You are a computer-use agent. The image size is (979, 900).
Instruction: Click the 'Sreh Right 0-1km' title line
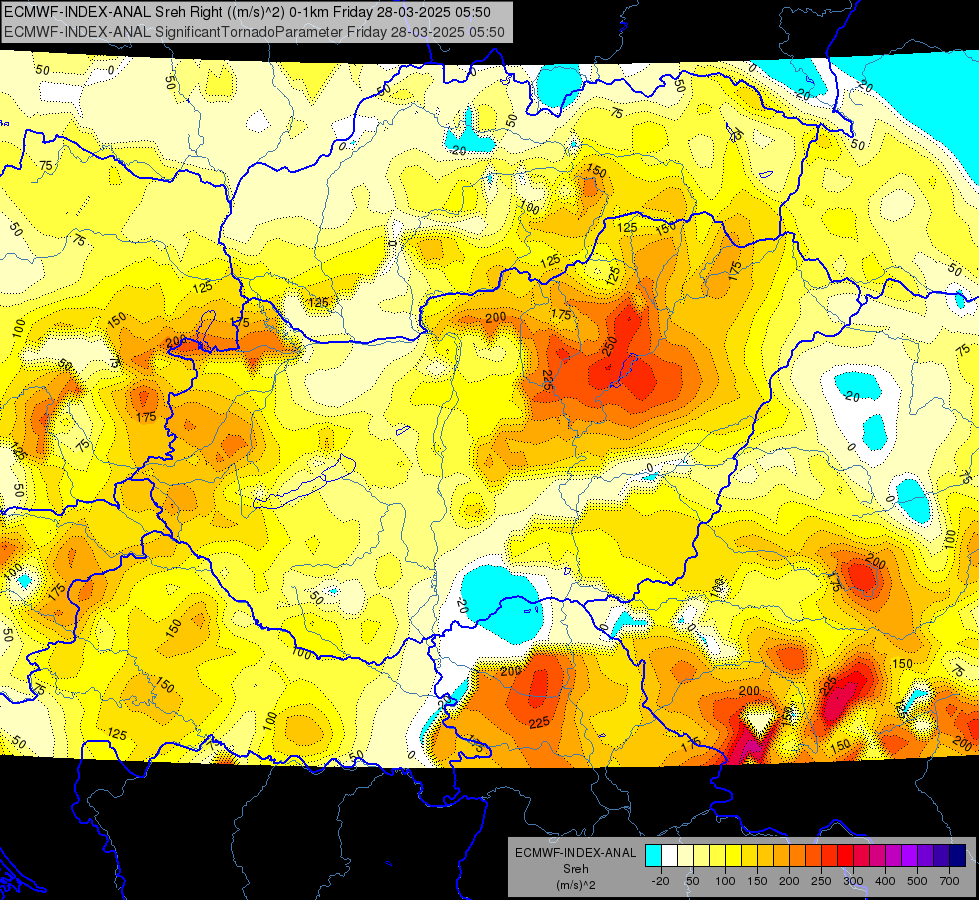click(x=247, y=12)
